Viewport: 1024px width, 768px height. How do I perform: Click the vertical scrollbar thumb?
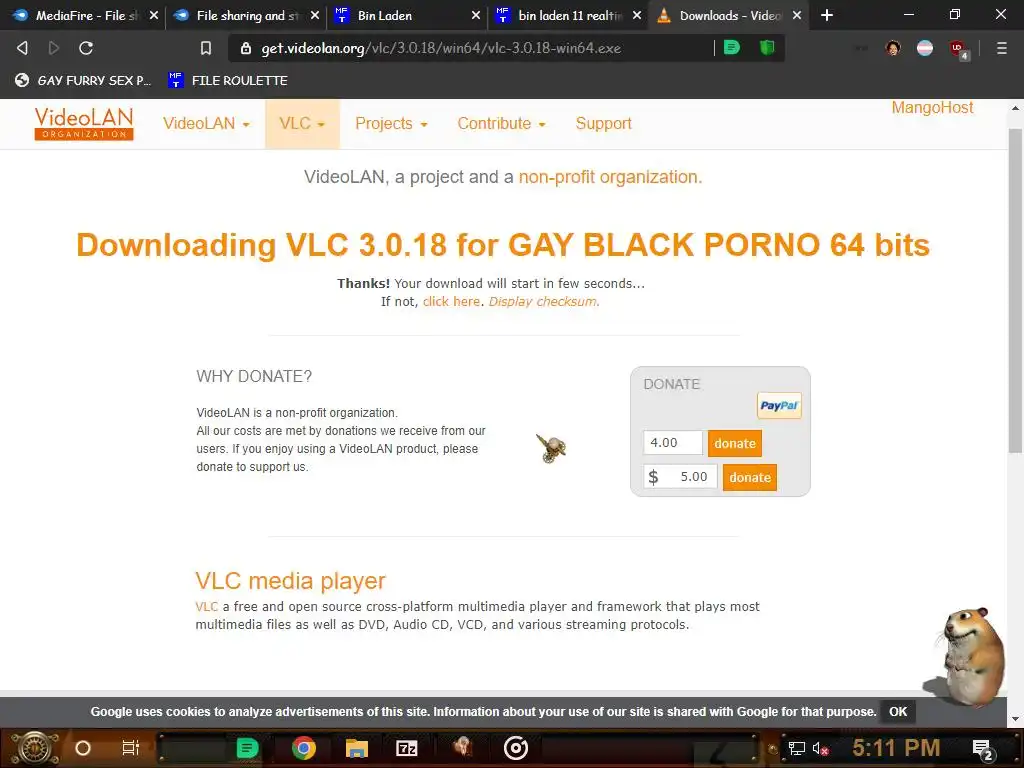[1016, 291]
